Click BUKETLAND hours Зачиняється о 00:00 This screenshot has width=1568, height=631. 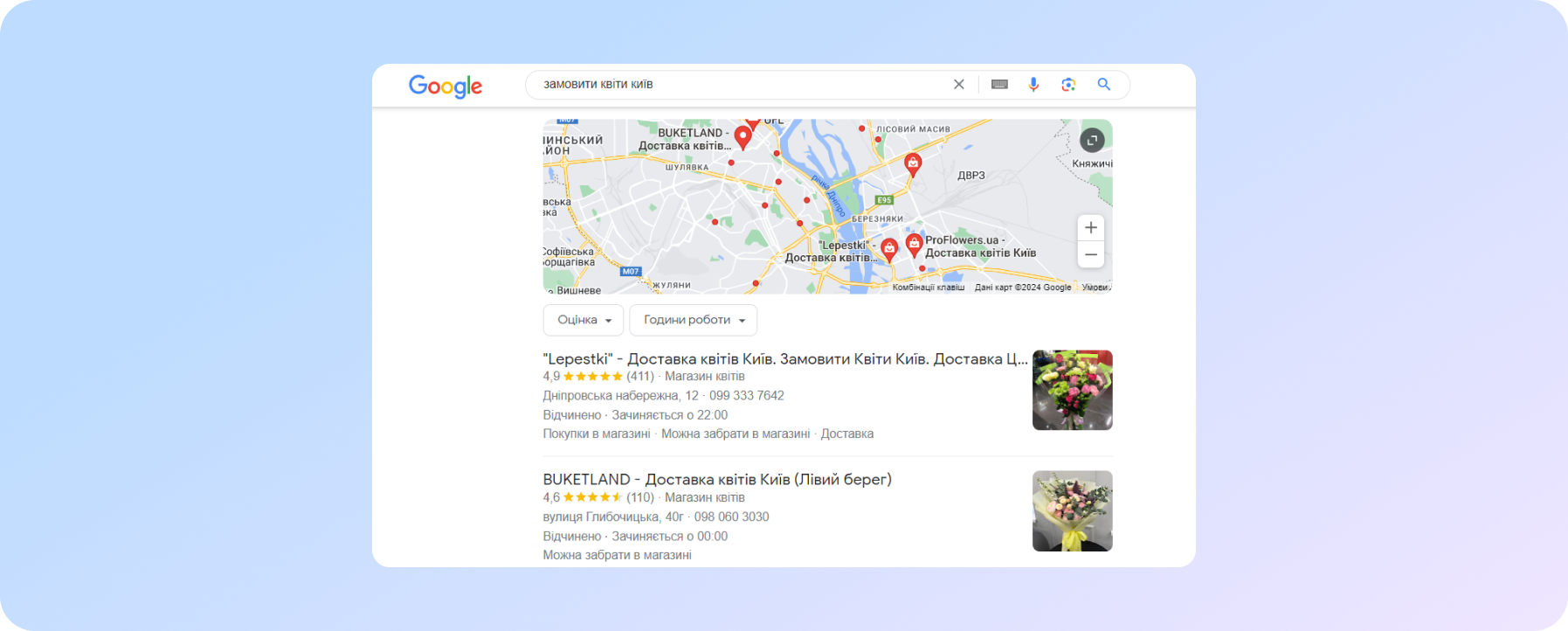(670, 537)
